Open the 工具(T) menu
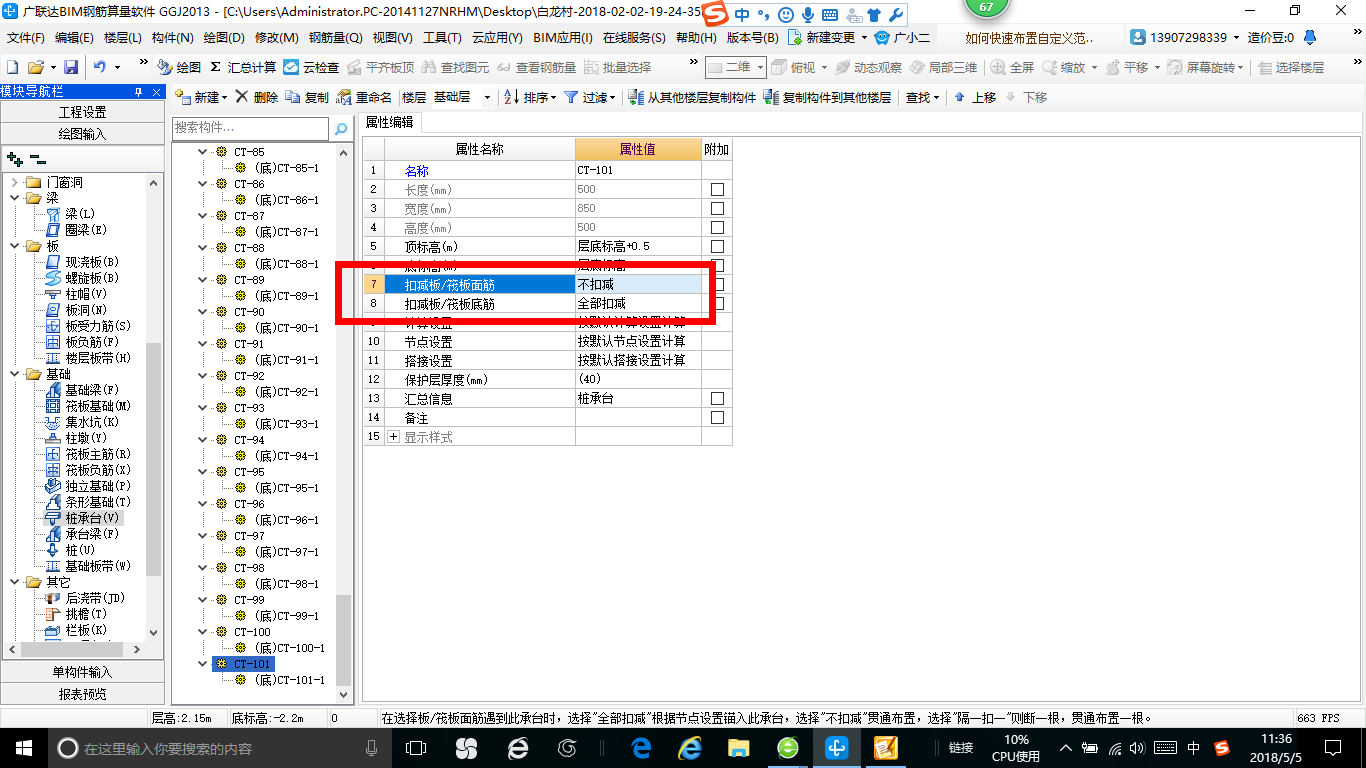 [x=442, y=37]
